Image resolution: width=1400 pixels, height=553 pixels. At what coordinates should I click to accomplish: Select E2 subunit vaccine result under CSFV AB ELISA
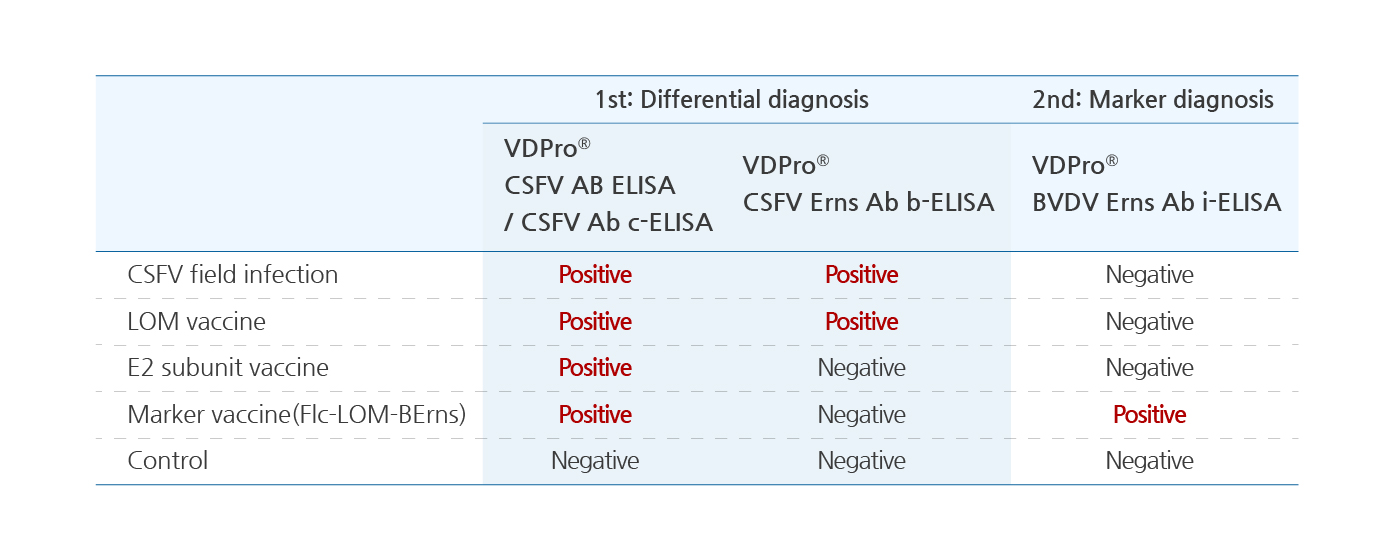[595, 368]
